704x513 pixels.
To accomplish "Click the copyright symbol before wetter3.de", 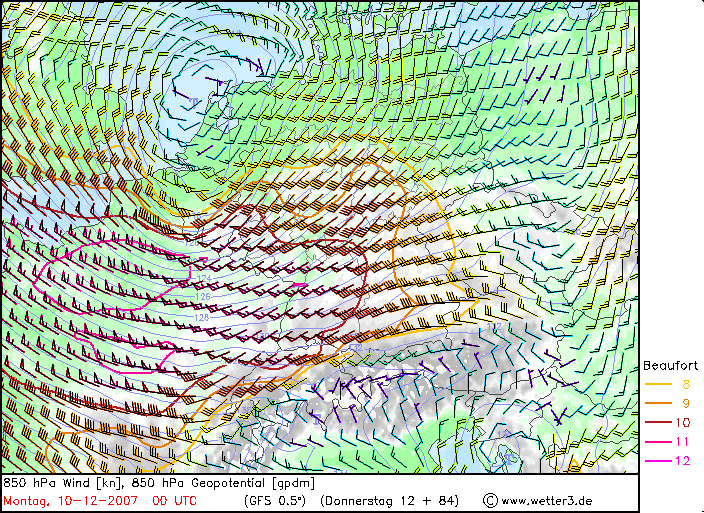I will pos(491,500).
